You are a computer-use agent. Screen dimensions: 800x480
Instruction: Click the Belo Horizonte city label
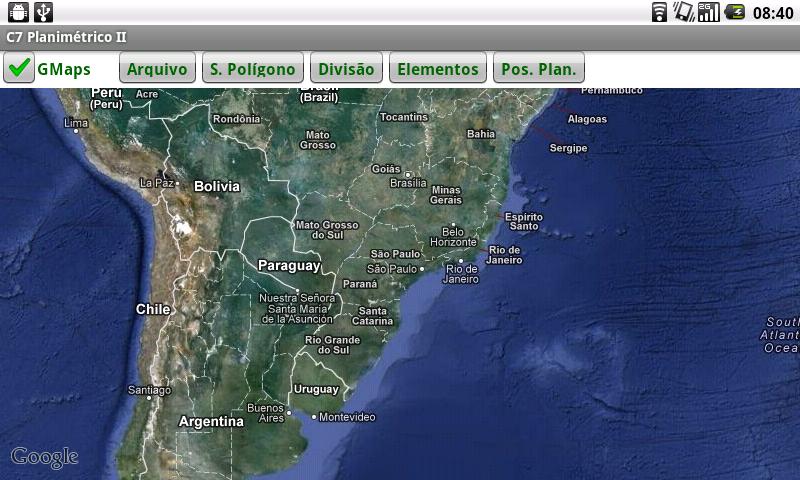pos(453,237)
